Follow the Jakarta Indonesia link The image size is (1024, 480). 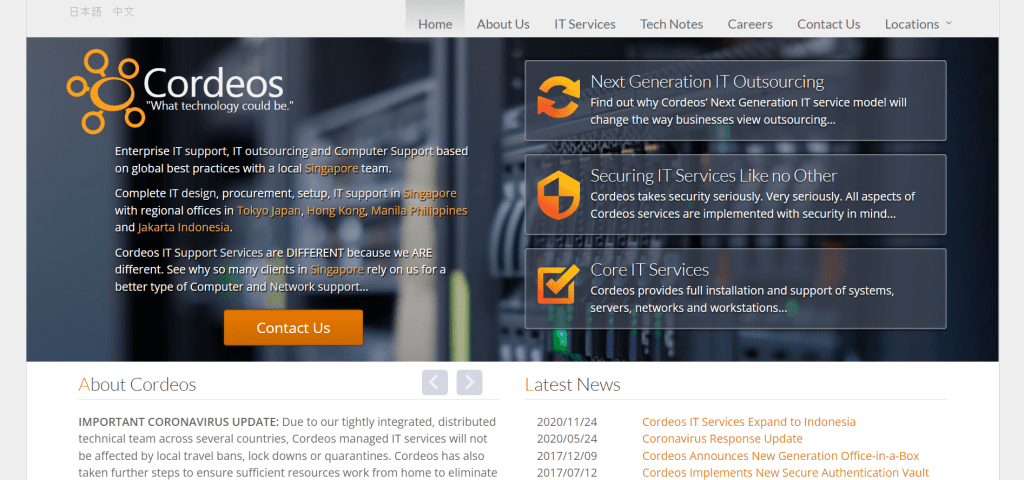tap(184, 228)
